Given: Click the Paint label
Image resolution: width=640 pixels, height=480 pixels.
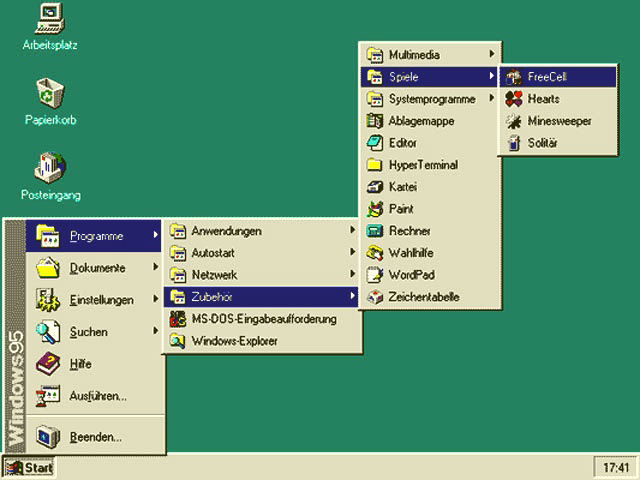Looking at the screenshot, I should point(401,209).
